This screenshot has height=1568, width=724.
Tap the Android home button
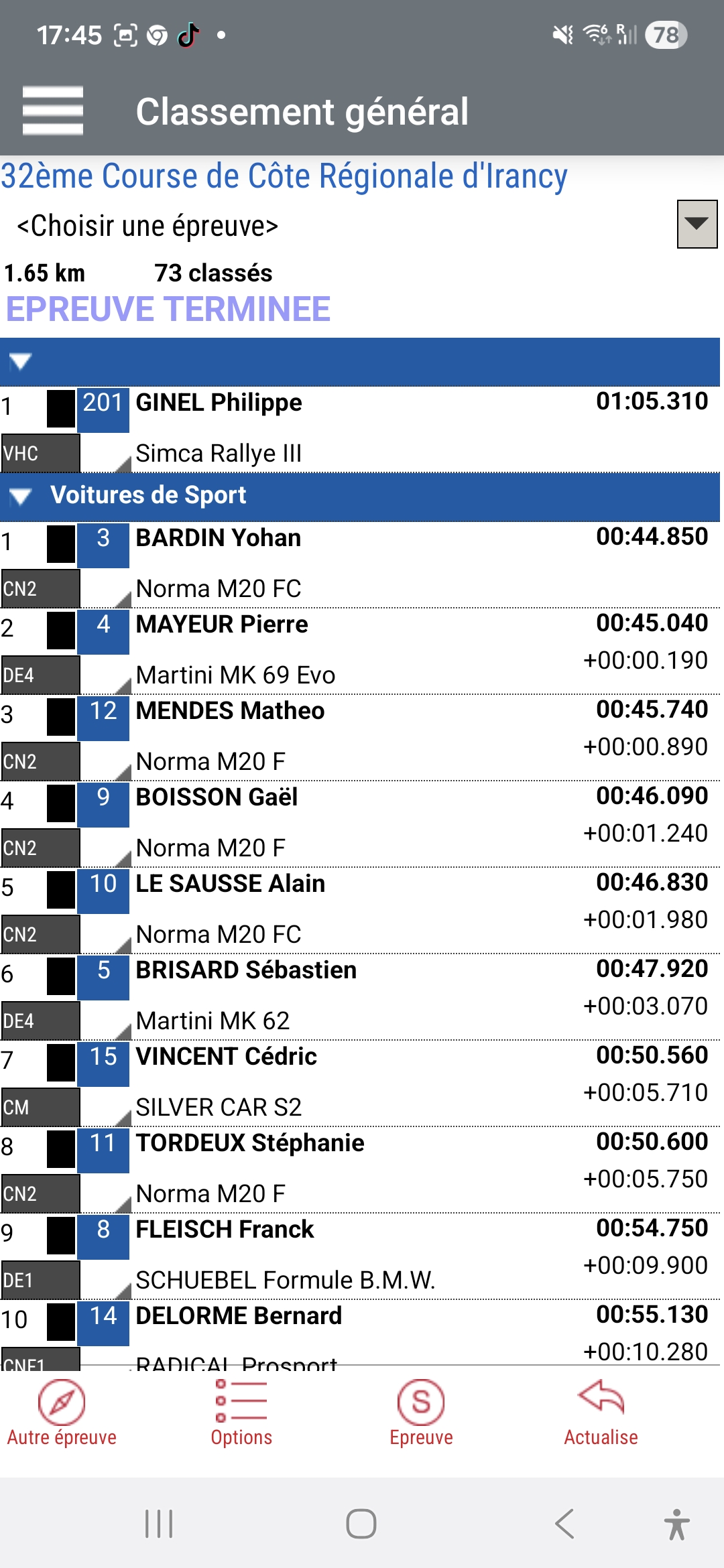click(361, 1524)
